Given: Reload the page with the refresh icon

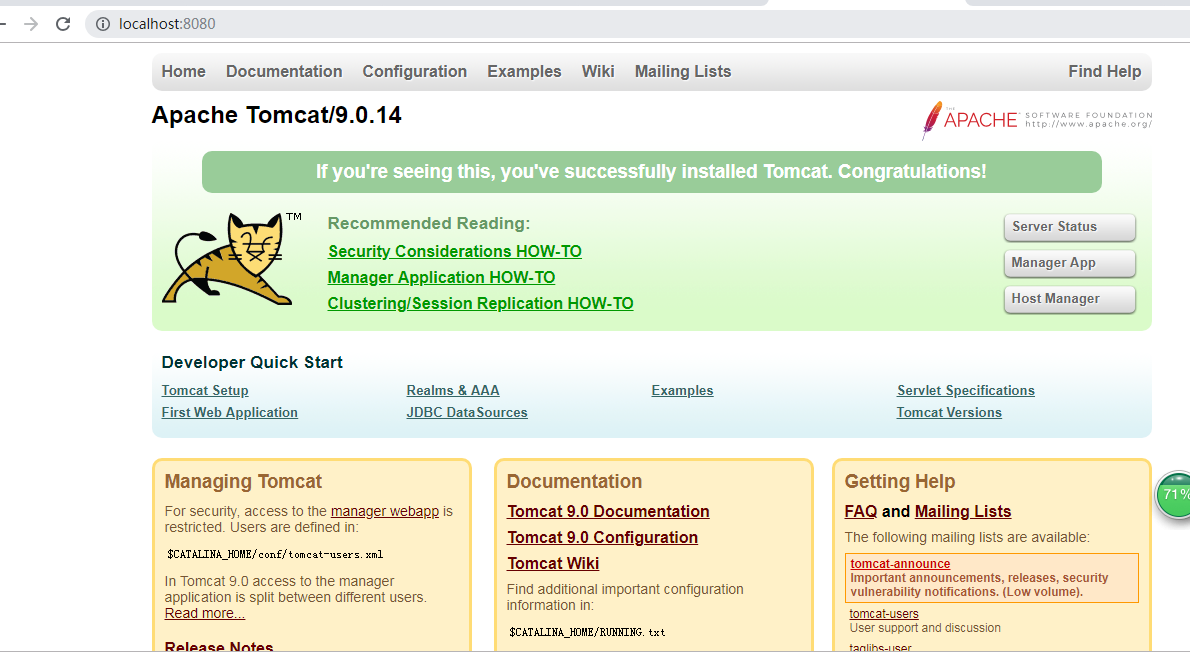Looking at the screenshot, I should pos(63,24).
